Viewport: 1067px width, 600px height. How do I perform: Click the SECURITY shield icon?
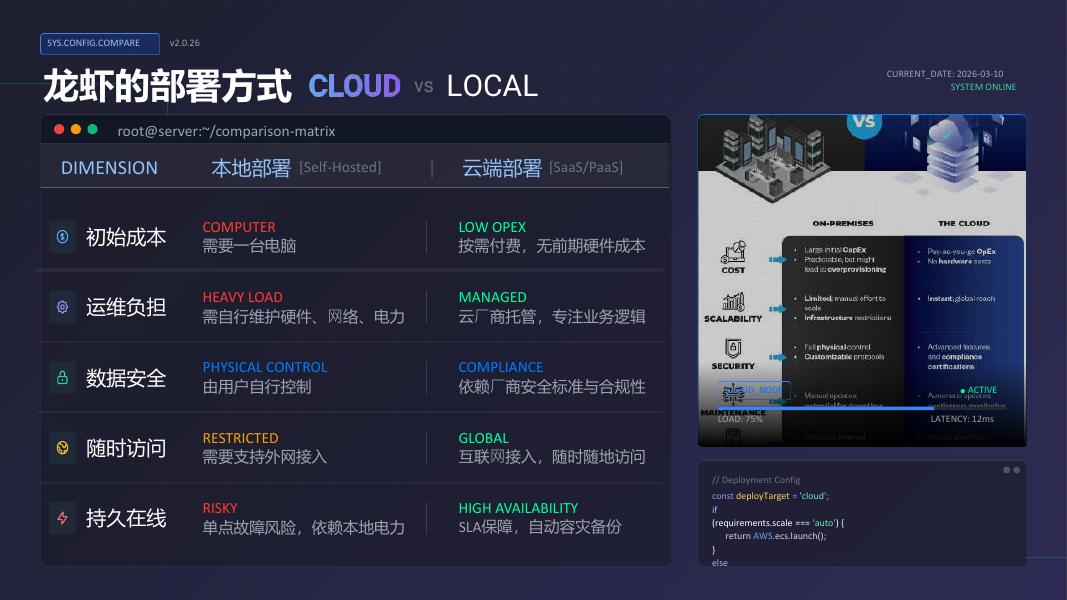point(733,349)
